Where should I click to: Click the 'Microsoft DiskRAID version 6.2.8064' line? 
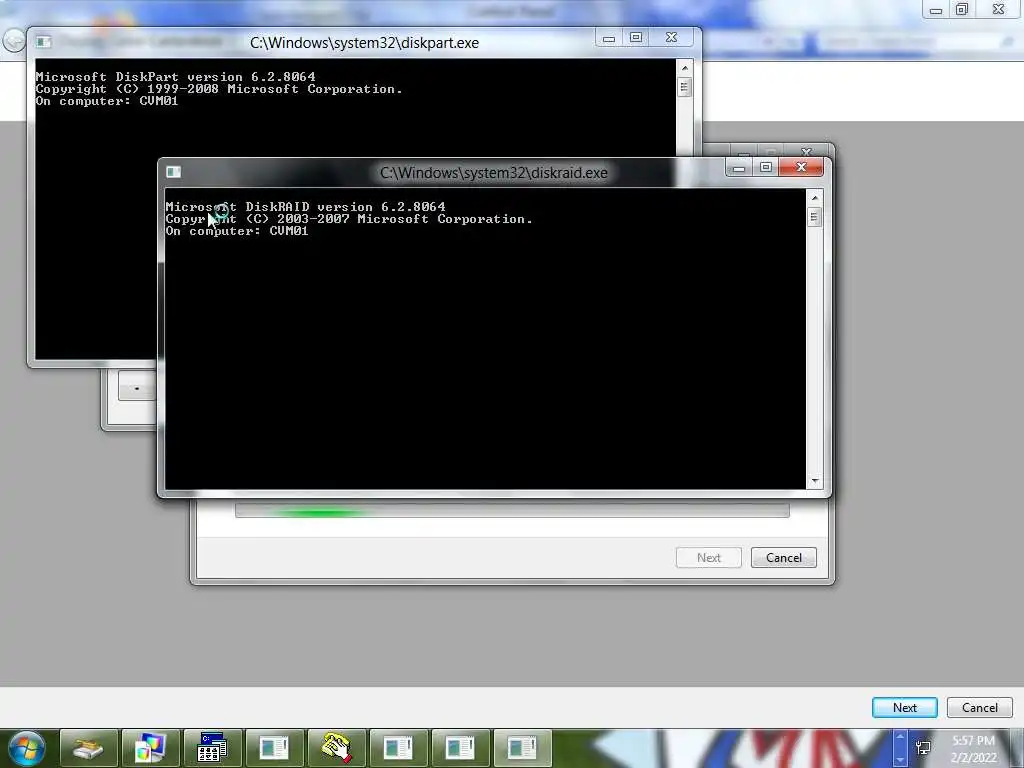(x=305, y=207)
